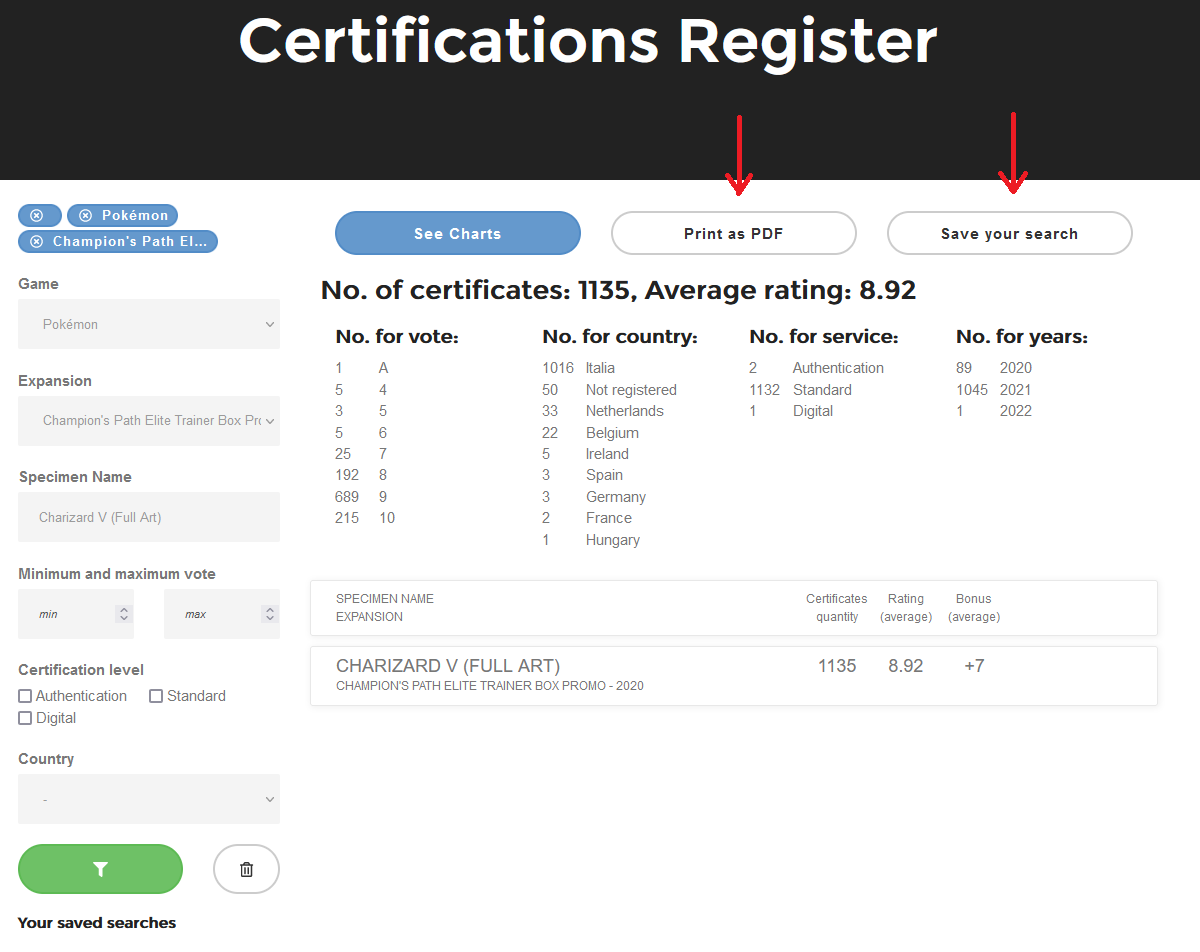Click the Print as PDF button
Viewport: 1200px width, 952px height.
733,233
